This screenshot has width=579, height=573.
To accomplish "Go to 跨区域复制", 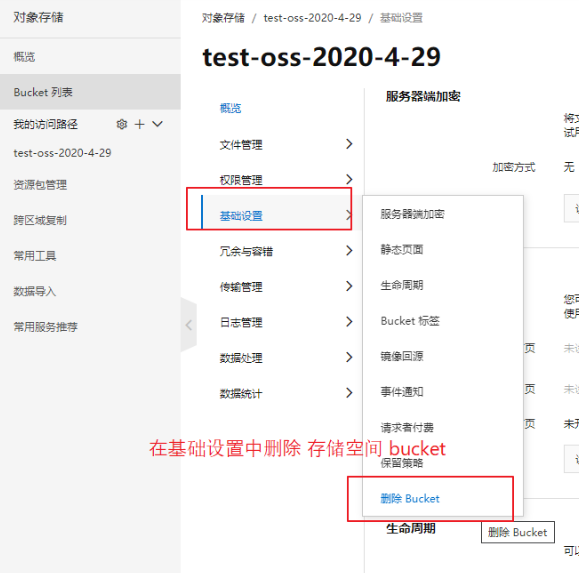I will coord(40,220).
